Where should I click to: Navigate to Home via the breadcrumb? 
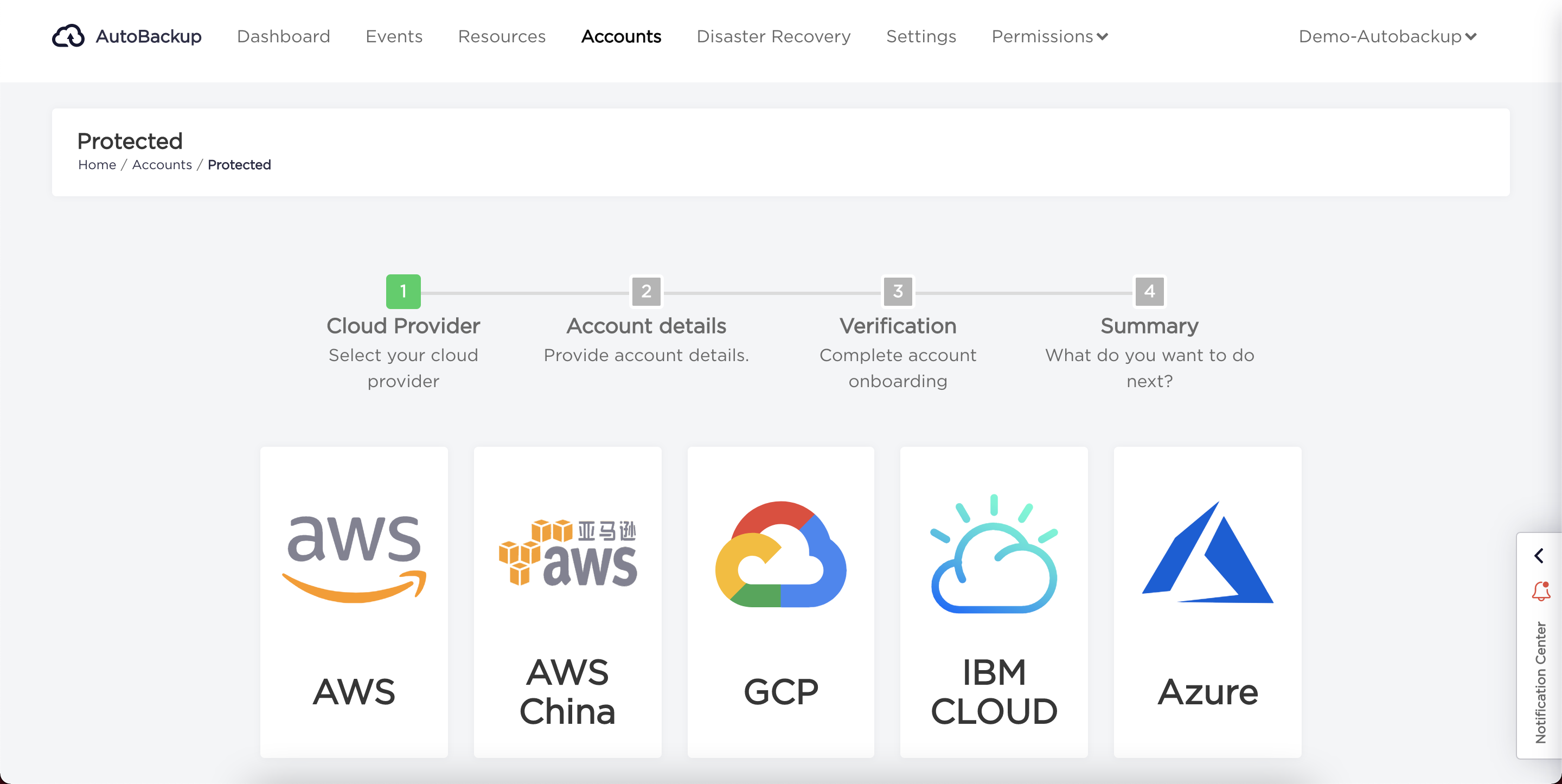(x=97, y=164)
